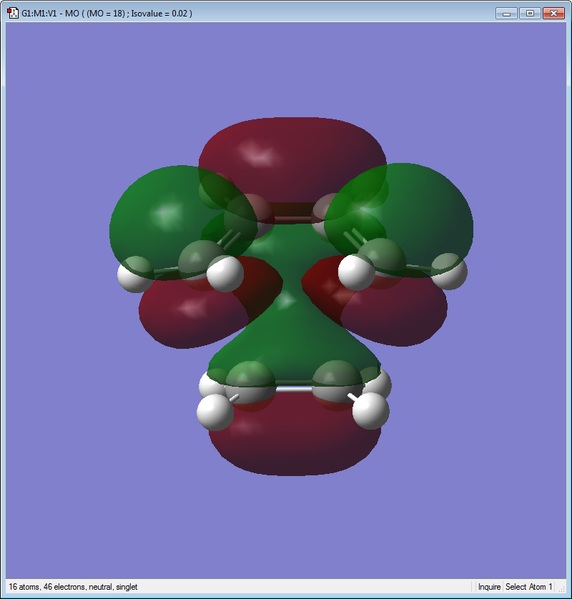Select the front hydrogen atom at bottom left
Image resolution: width=572 pixels, height=599 pixels.
click(215, 412)
